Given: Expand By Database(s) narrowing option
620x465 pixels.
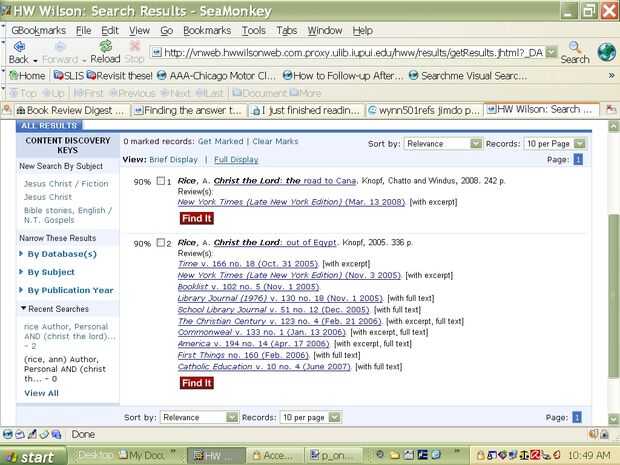Looking at the screenshot, I should point(58,254).
